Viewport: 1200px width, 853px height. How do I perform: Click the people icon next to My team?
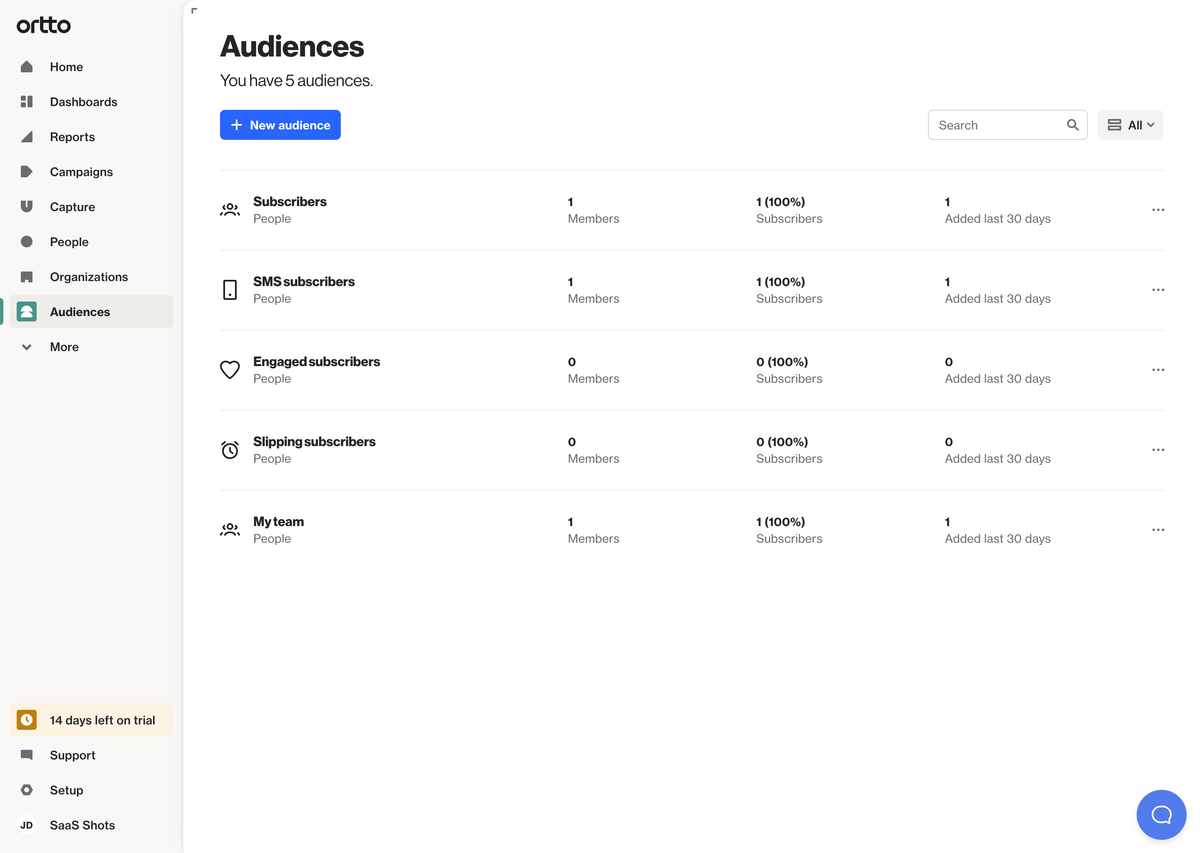click(230, 530)
